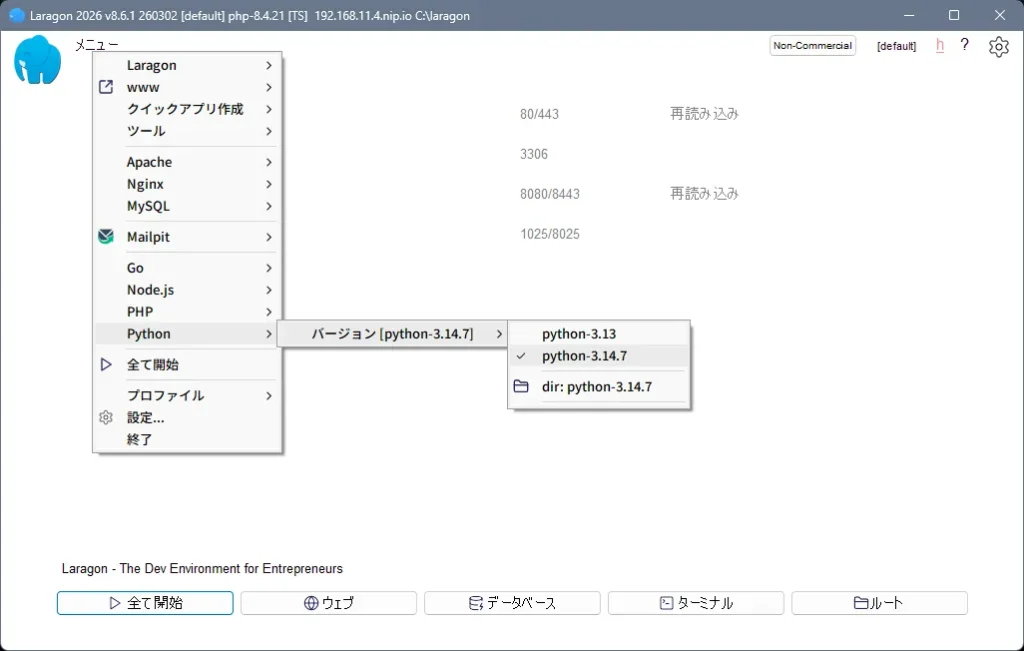Maximize the Laragon window
Image resolution: width=1024 pixels, height=651 pixels.
[x=954, y=15]
